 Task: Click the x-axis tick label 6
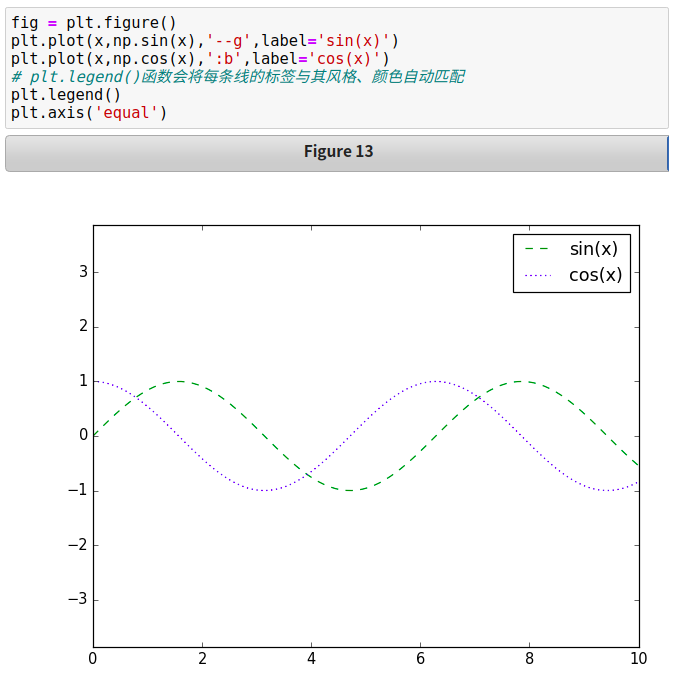(x=420, y=658)
